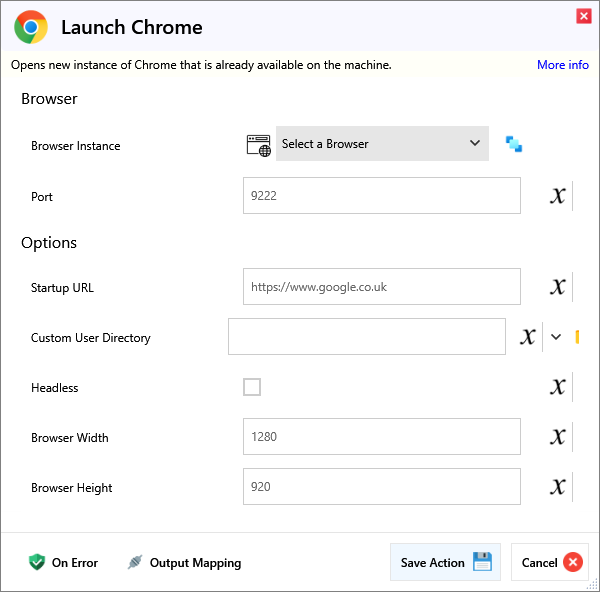
Task: Click the browser globe icon beside dropdown
Action: [258, 144]
